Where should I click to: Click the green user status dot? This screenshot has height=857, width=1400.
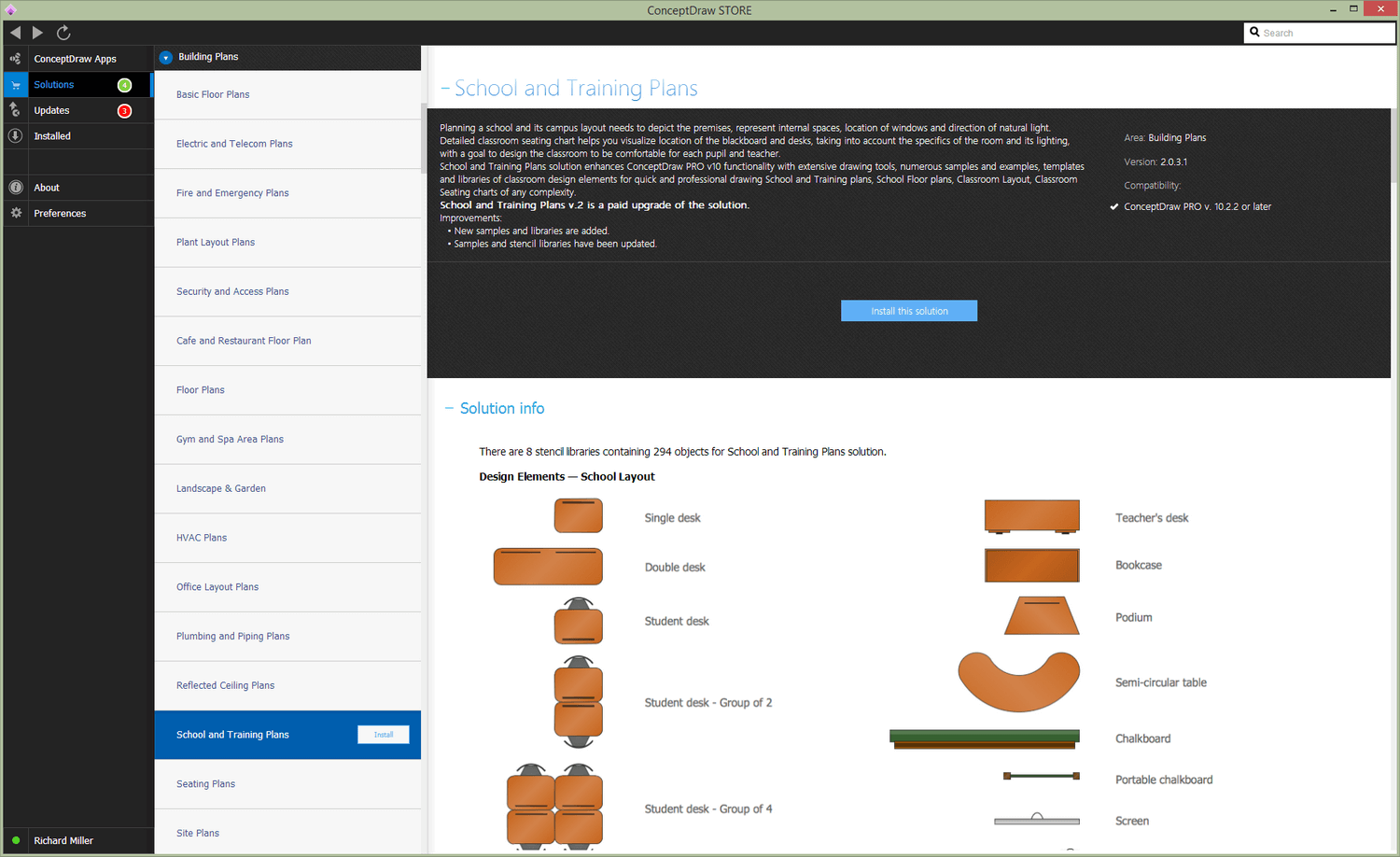tap(16, 840)
